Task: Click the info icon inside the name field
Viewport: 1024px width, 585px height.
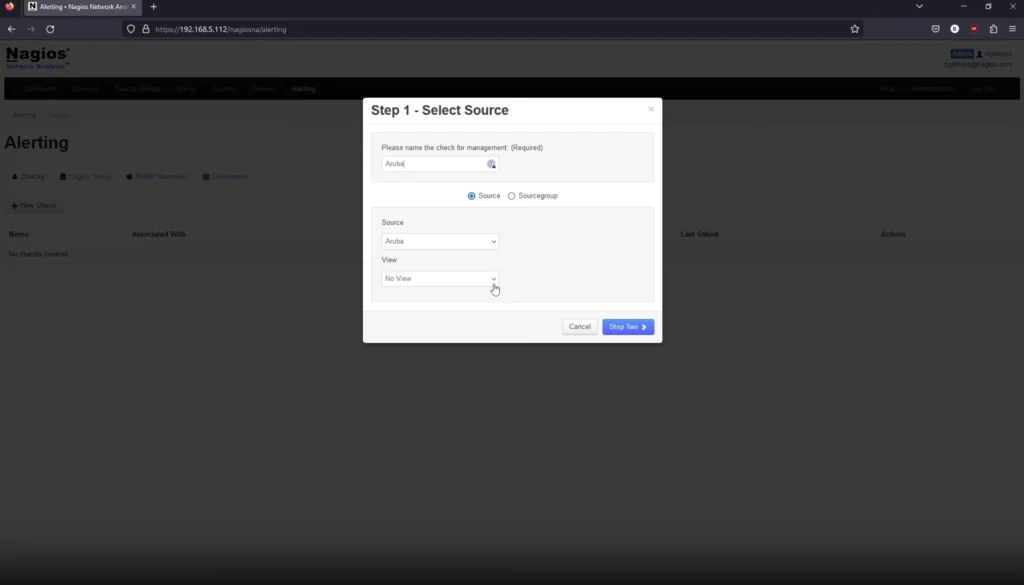Action: (490, 164)
